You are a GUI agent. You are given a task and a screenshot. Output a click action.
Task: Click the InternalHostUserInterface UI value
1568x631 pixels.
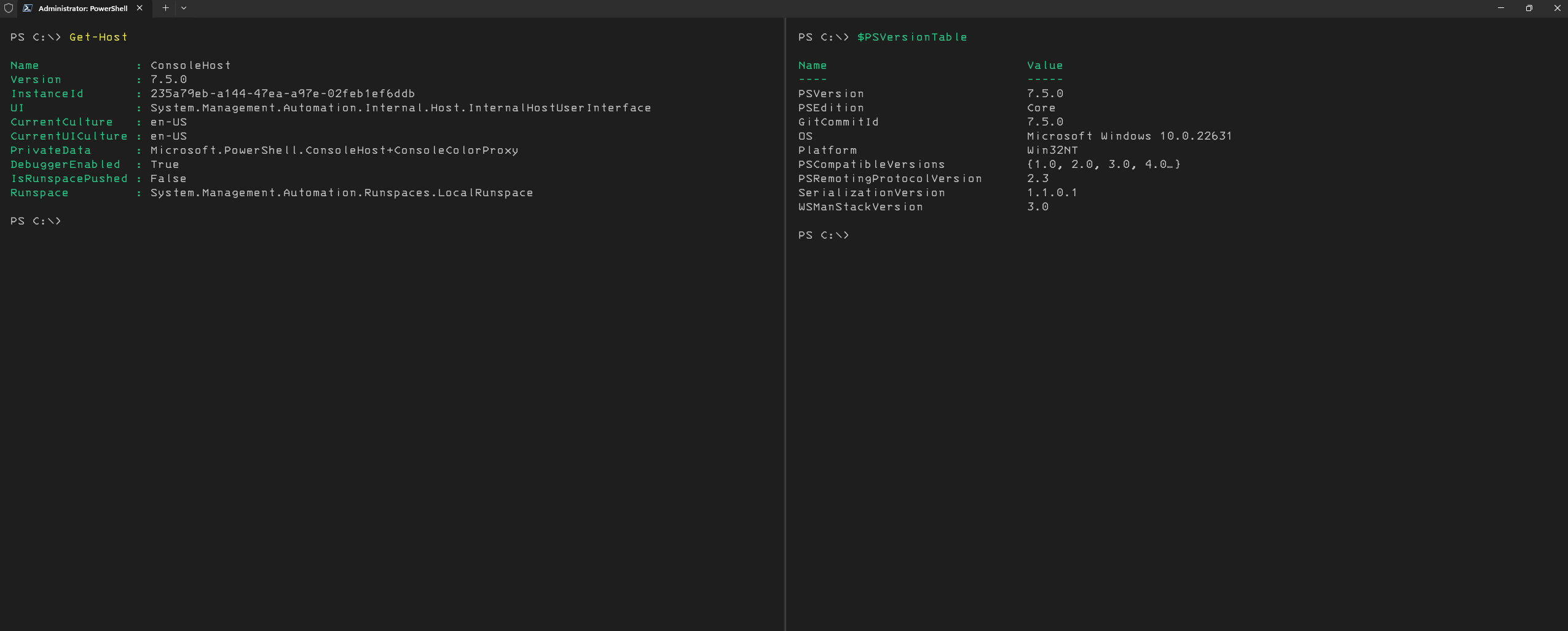click(x=401, y=108)
